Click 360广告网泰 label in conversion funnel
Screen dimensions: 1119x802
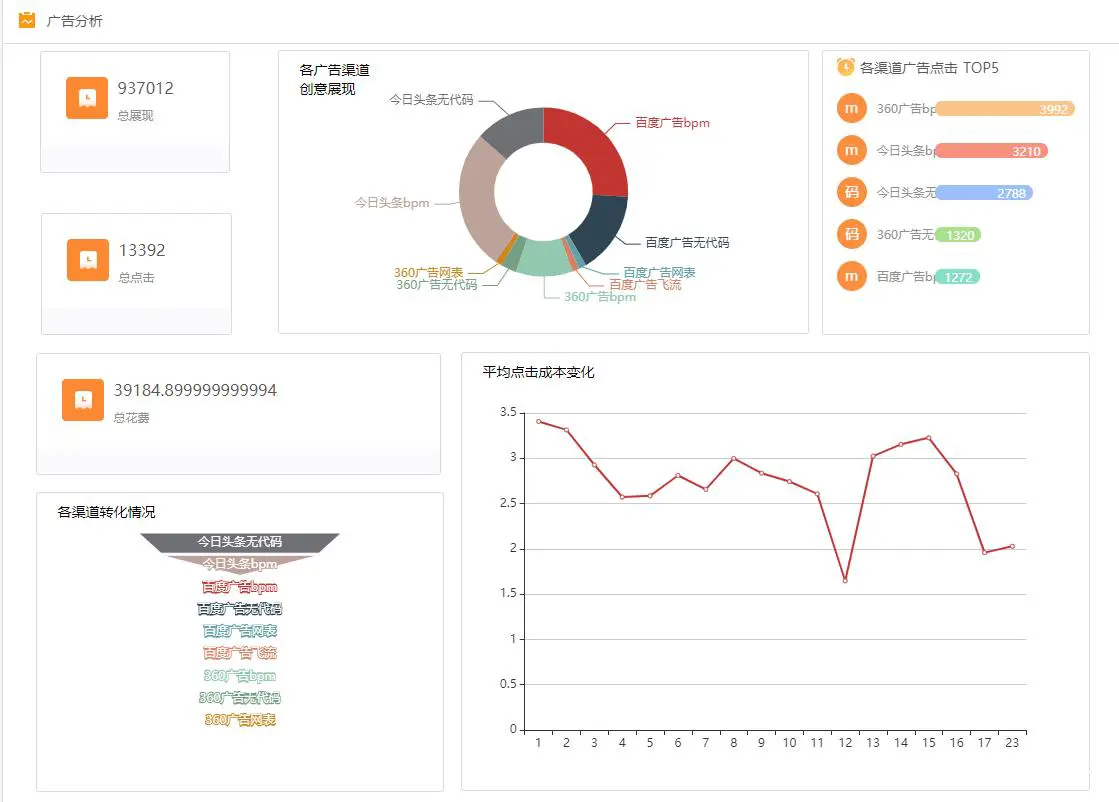point(240,720)
